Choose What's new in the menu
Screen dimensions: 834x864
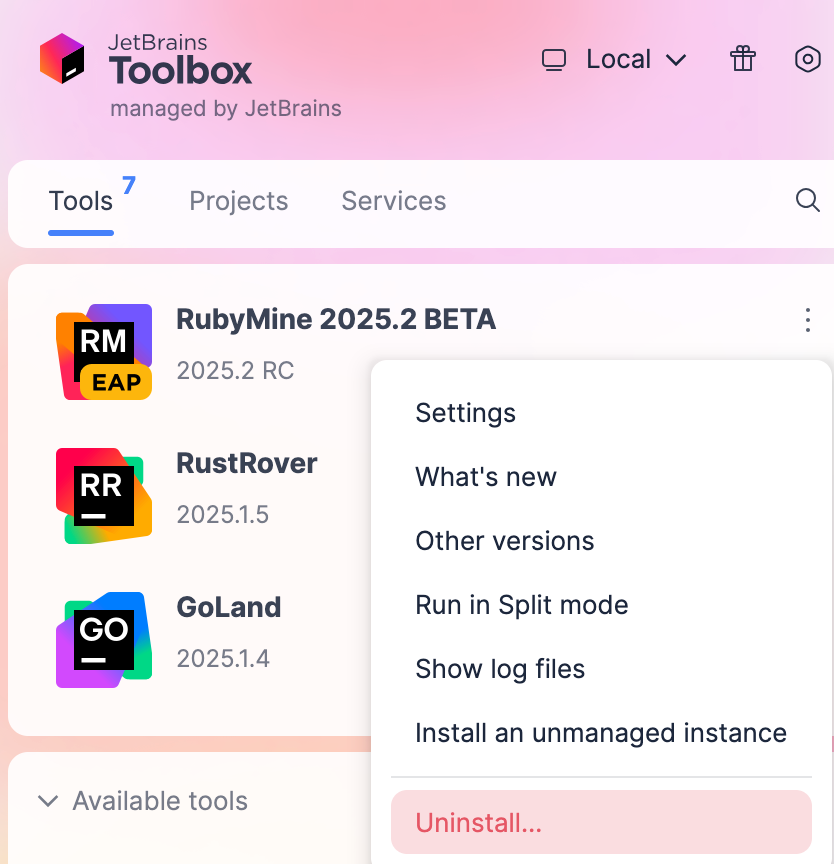pos(486,477)
